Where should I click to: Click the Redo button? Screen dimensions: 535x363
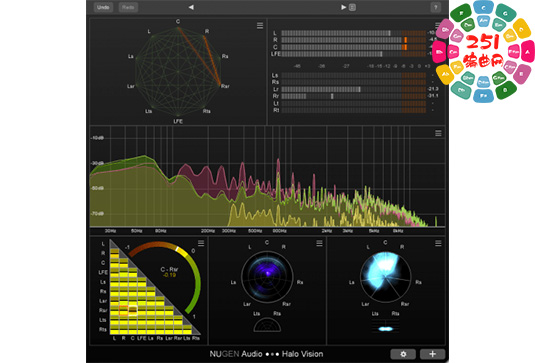(x=128, y=7)
